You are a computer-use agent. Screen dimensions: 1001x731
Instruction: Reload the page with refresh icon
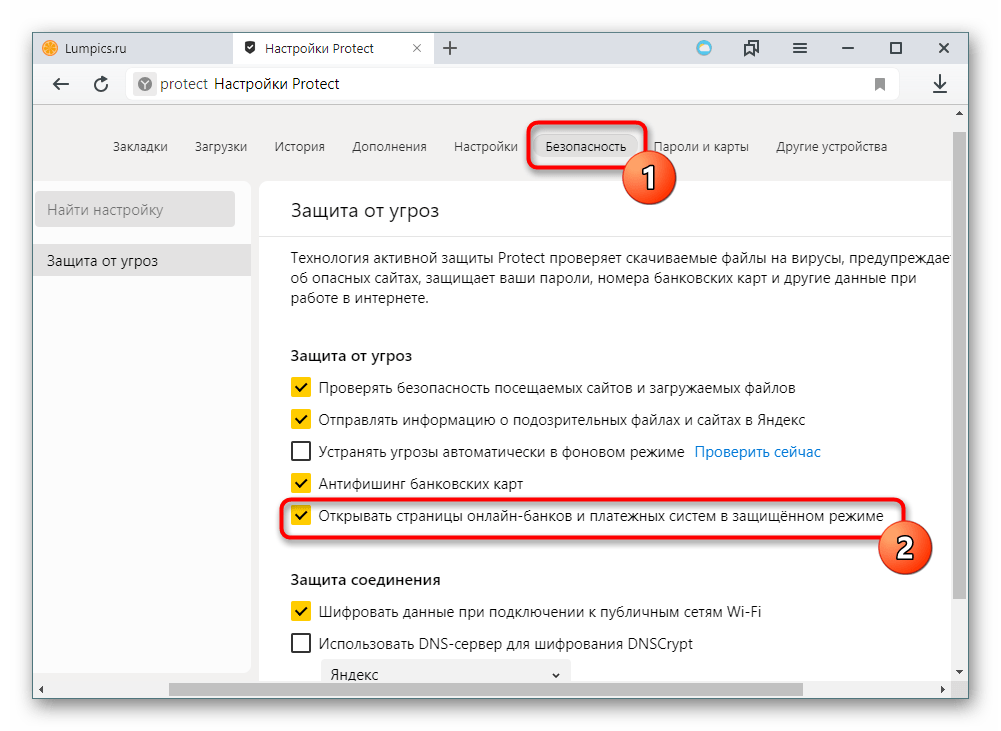(100, 85)
